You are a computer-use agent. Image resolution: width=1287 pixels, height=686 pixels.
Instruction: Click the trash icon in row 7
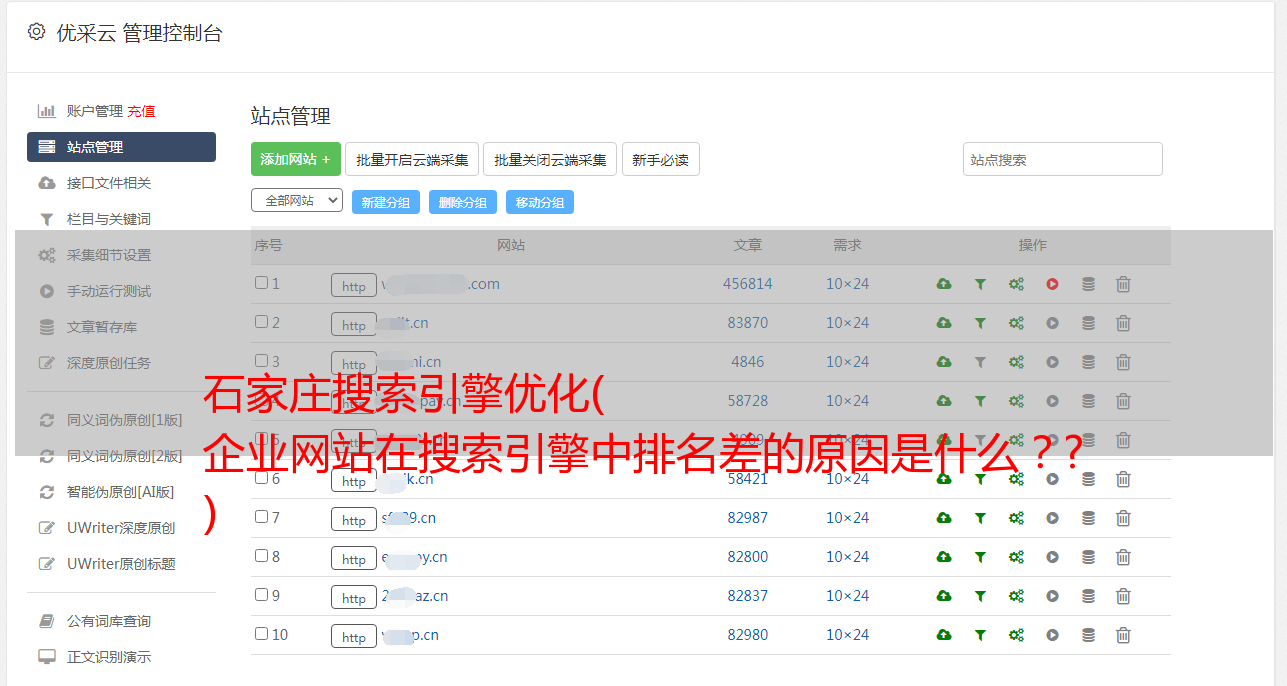pos(1123,518)
